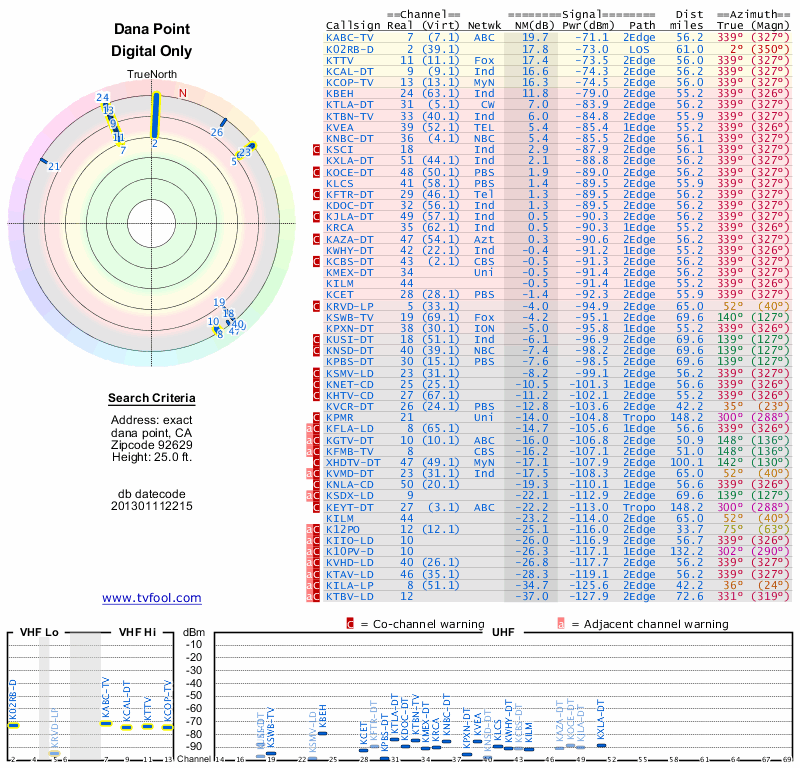The width and height of the screenshot is (800, 768).
Task: Select the KTLA-DT callsign
Action: pyautogui.click(x=350, y=105)
